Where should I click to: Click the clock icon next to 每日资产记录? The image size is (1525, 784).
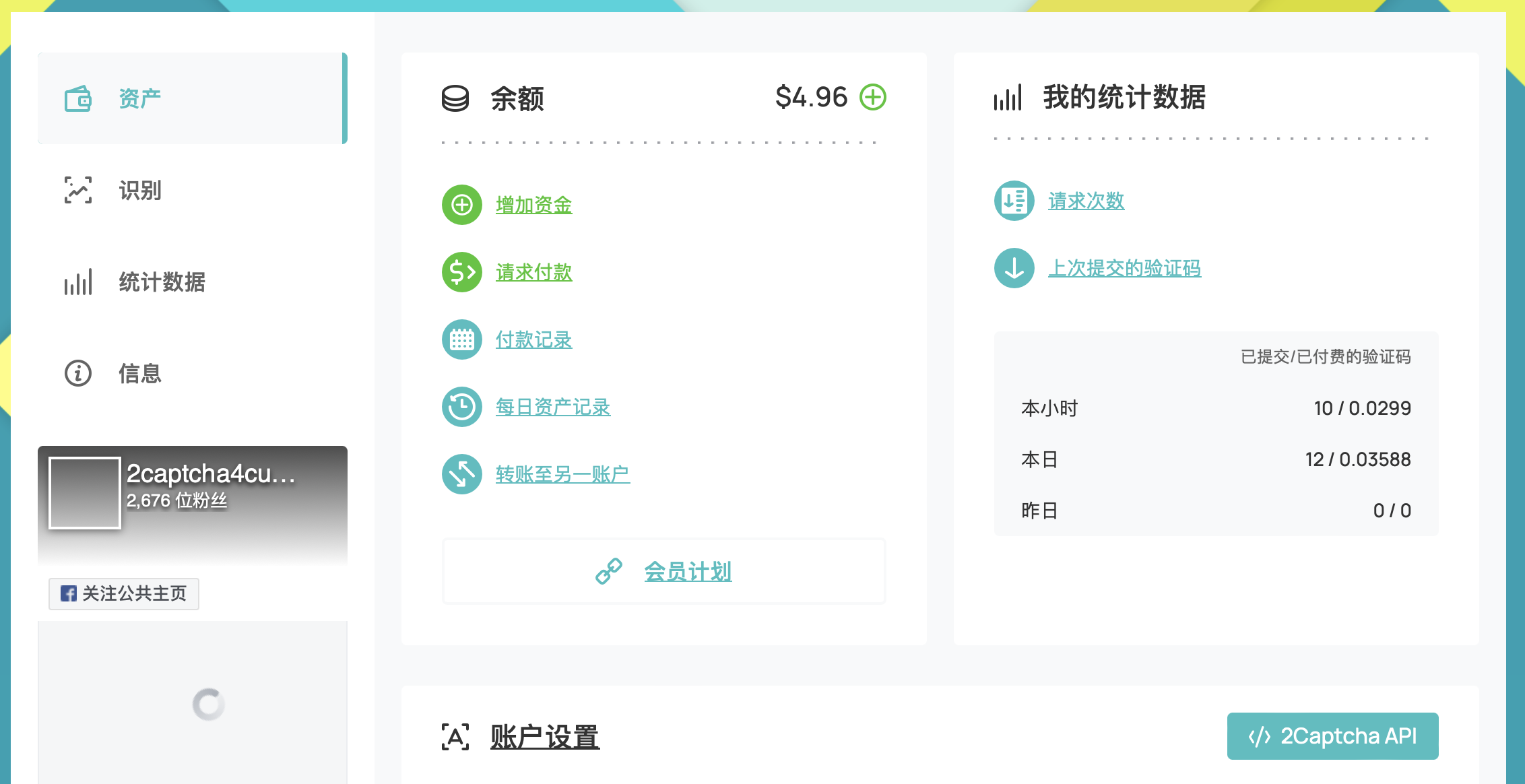coord(461,407)
